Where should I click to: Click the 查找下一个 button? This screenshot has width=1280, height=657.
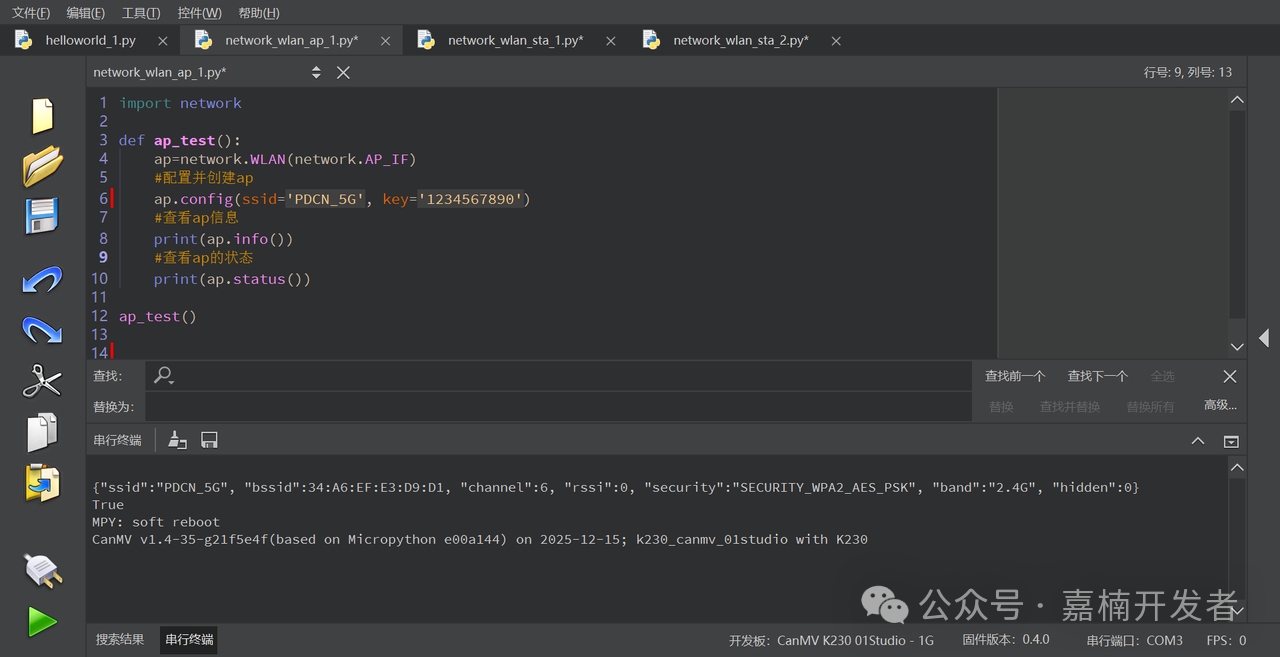tap(1097, 376)
